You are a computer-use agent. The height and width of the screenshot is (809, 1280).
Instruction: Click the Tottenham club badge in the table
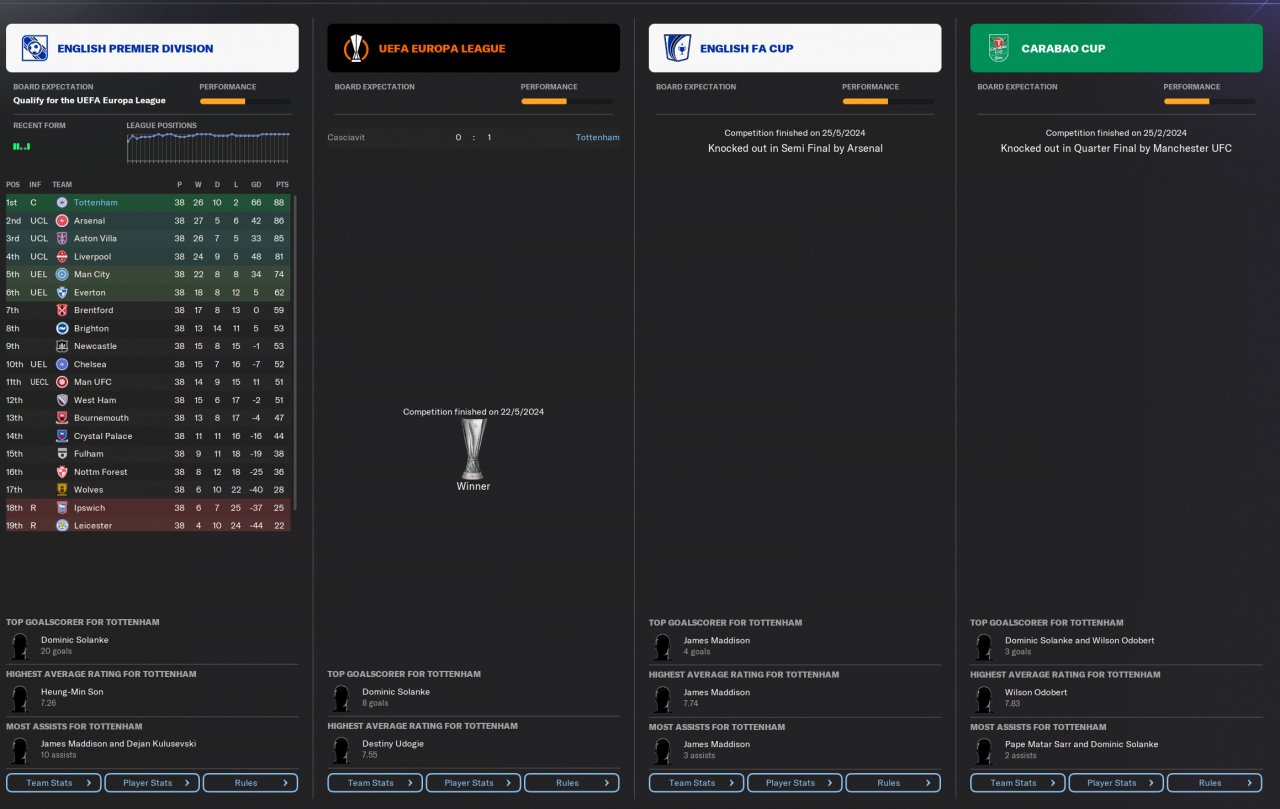(x=62, y=203)
